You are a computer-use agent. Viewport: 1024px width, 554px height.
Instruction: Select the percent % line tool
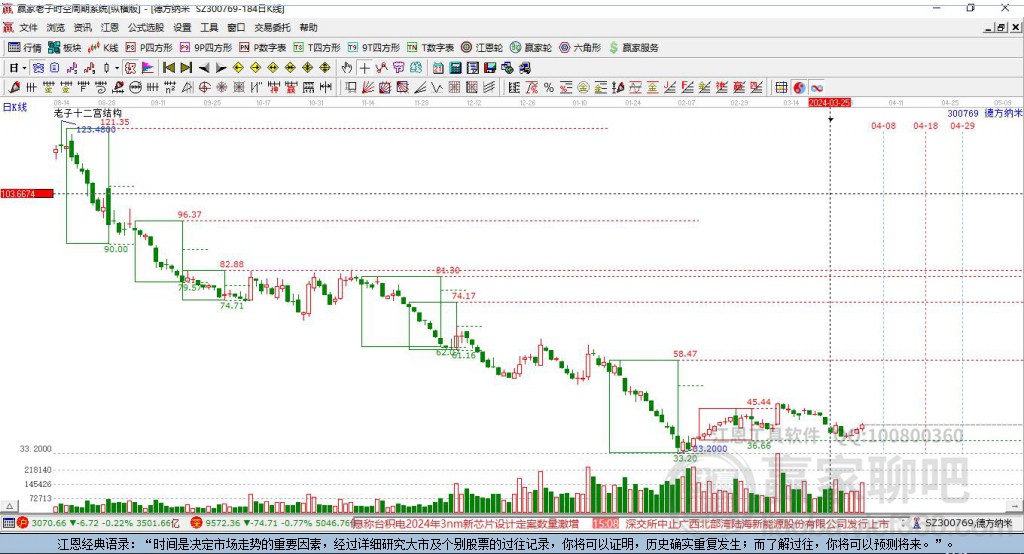point(549,88)
